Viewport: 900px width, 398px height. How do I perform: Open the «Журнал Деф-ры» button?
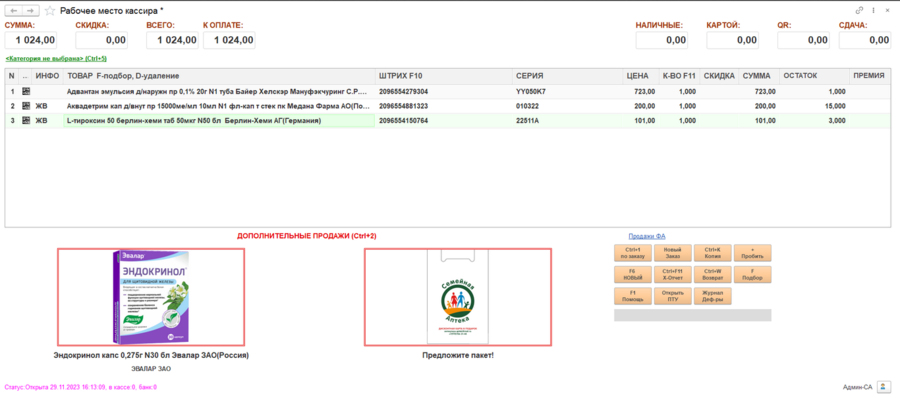[x=712, y=296]
